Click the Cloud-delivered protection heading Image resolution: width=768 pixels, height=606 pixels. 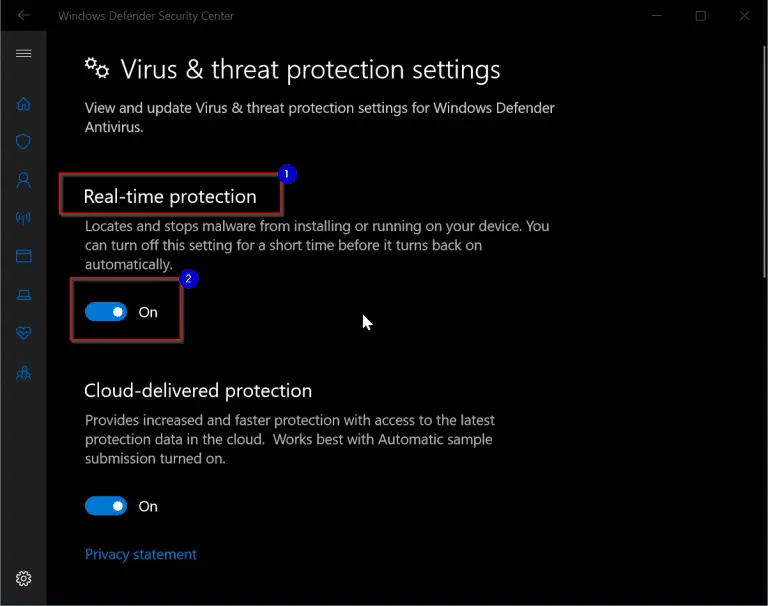pyautogui.click(x=198, y=390)
